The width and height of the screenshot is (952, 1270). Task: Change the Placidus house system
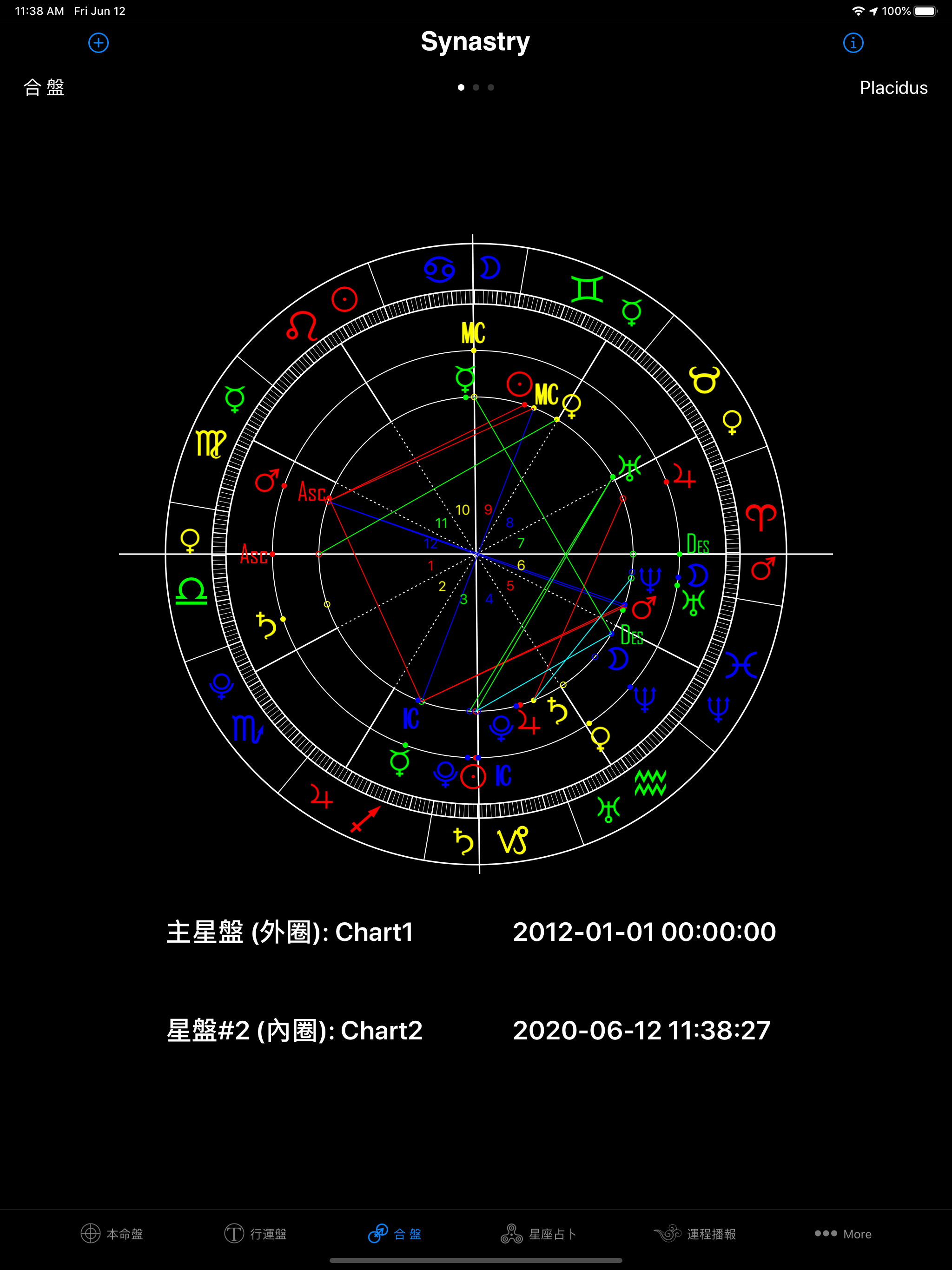click(893, 88)
